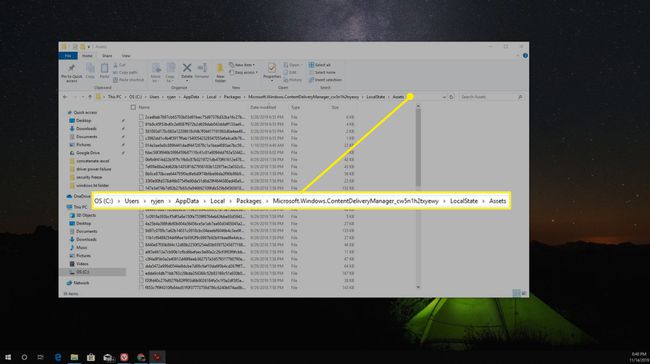Click the AppData breadcrumb in the address bar
The height and width of the screenshot is (364, 650).
click(x=191, y=97)
